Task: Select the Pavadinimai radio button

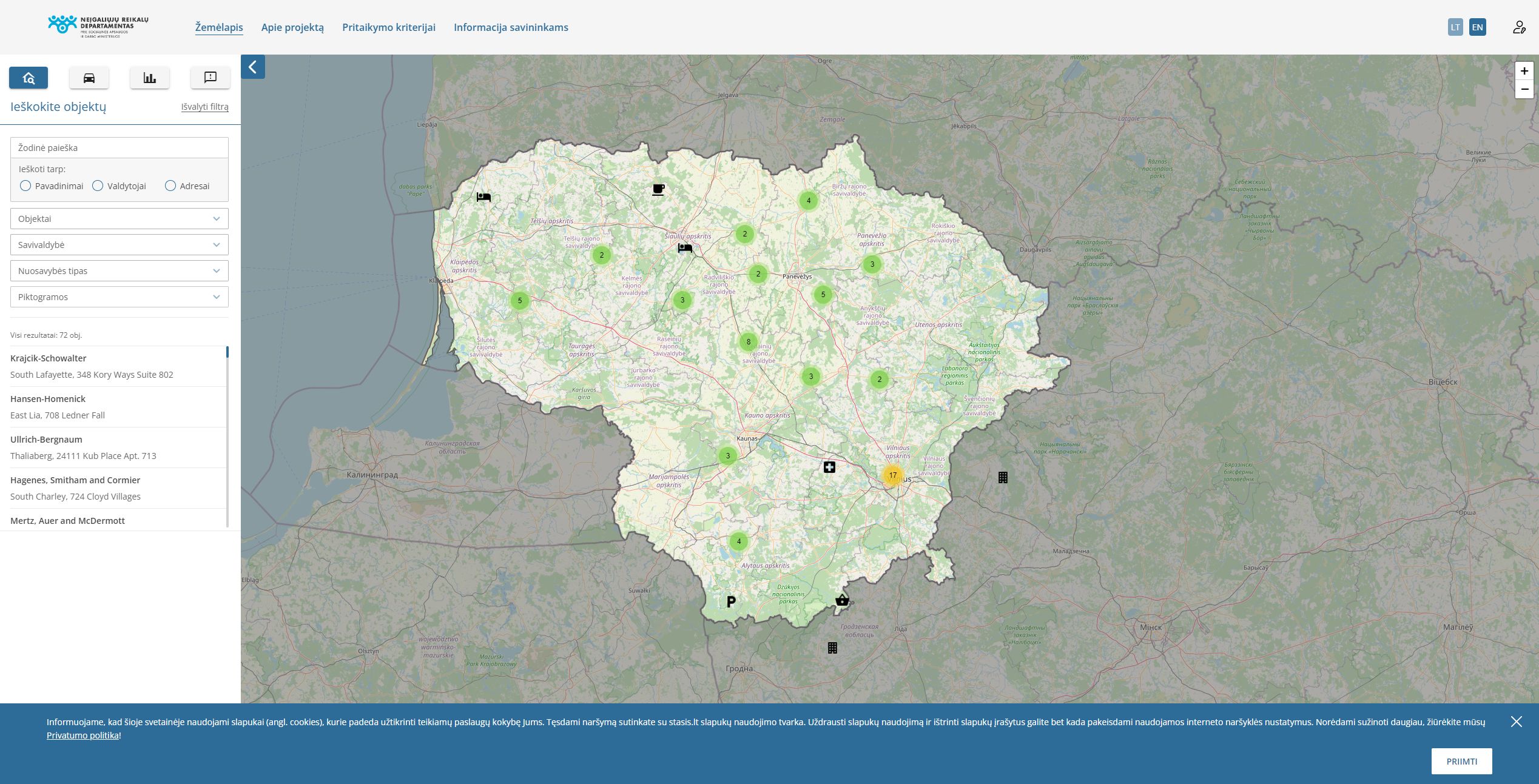Action: point(25,186)
